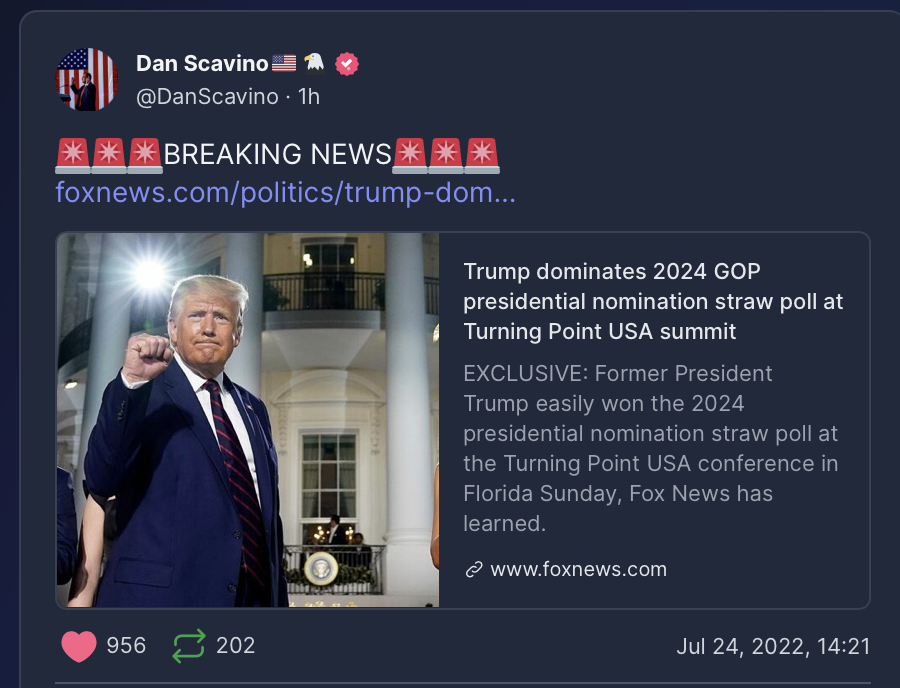Click the chain link icon beside www.foxnews.com
Image resolution: width=900 pixels, height=688 pixels.
pyautogui.click(x=474, y=570)
